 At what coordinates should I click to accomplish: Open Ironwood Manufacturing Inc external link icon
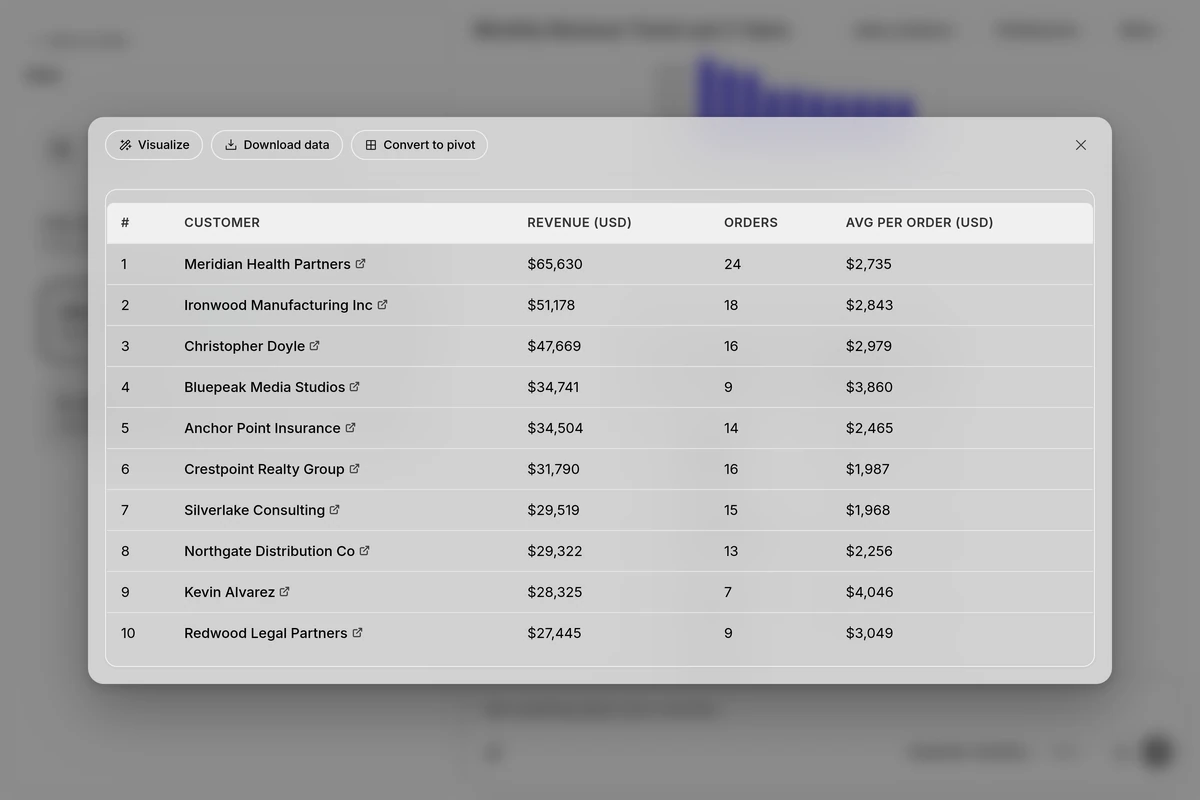coord(382,305)
